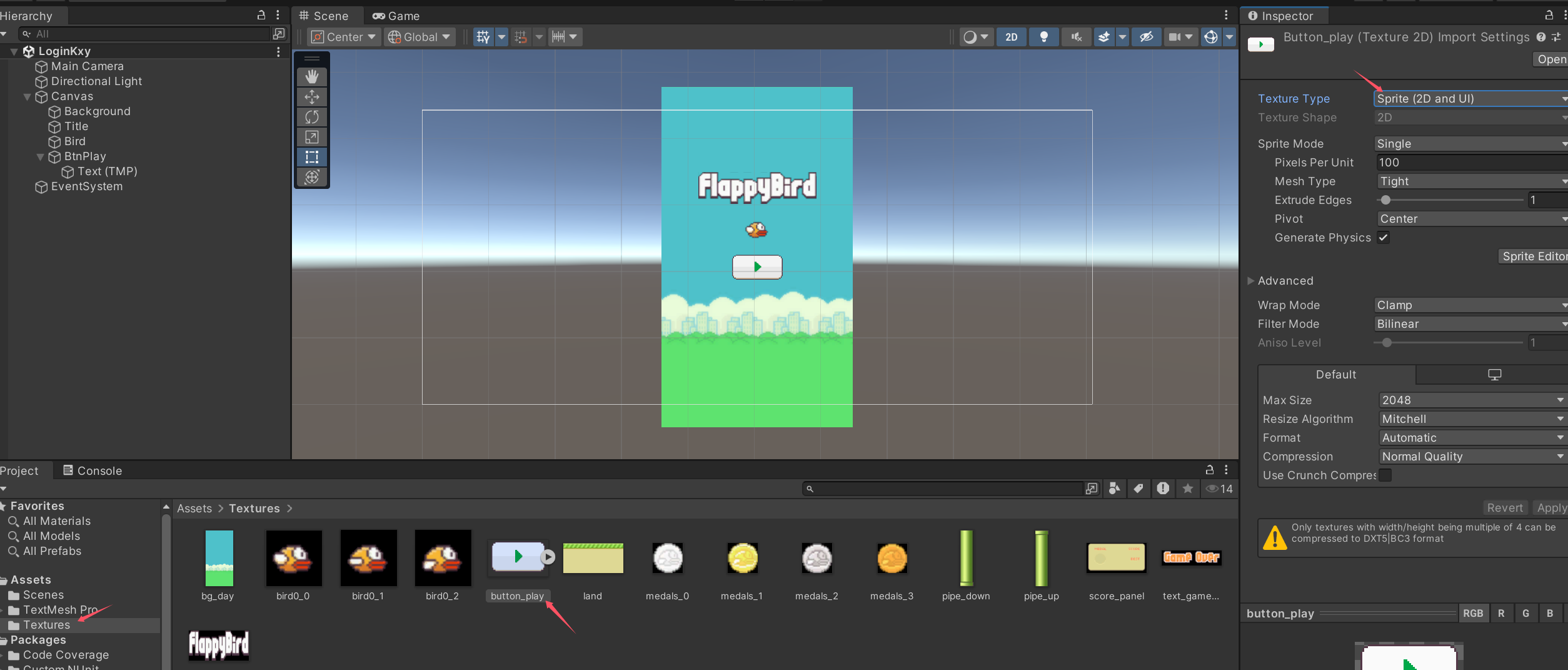Open the Texture Type dropdown
Image resolution: width=1568 pixels, height=670 pixels.
click(x=1469, y=99)
